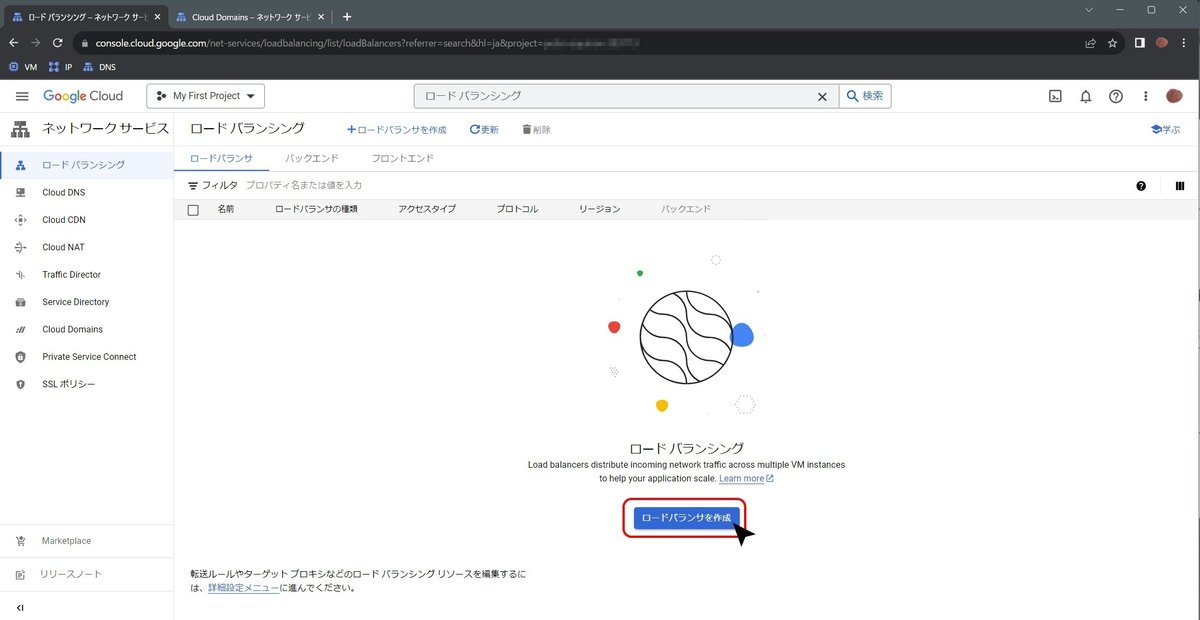Click the blue ロードバランサを作成 button
This screenshot has height=620, width=1200.
click(x=686, y=518)
